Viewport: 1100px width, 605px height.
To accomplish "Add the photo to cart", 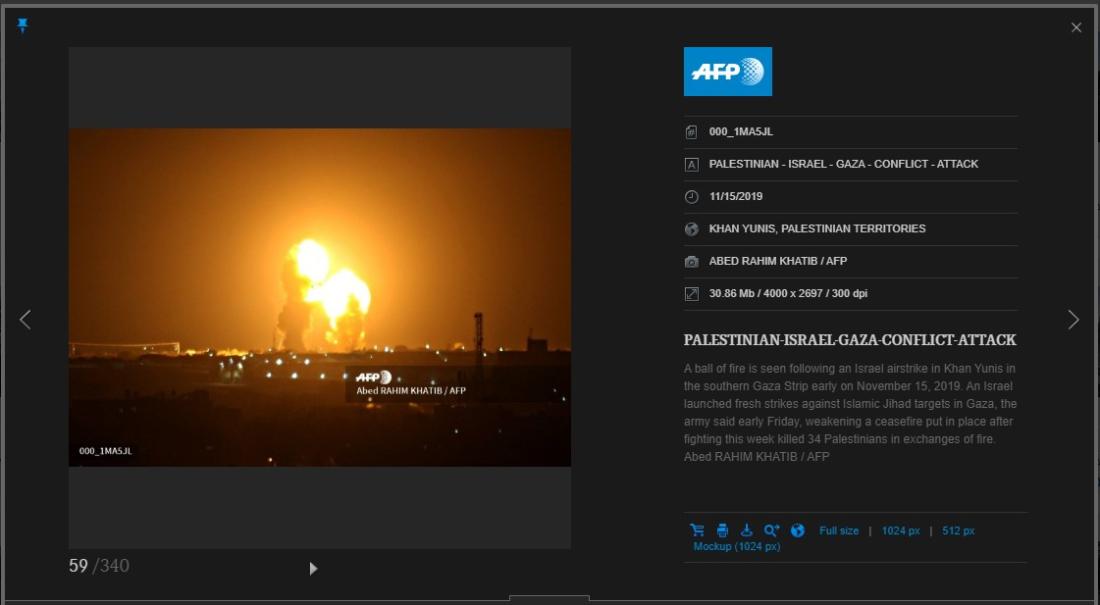I will 697,530.
